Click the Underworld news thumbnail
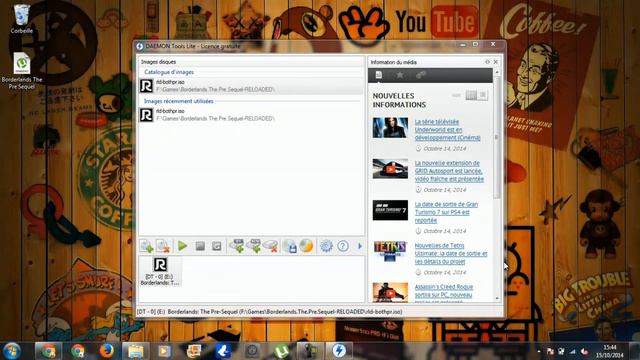640x360 pixels. tap(390, 127)
